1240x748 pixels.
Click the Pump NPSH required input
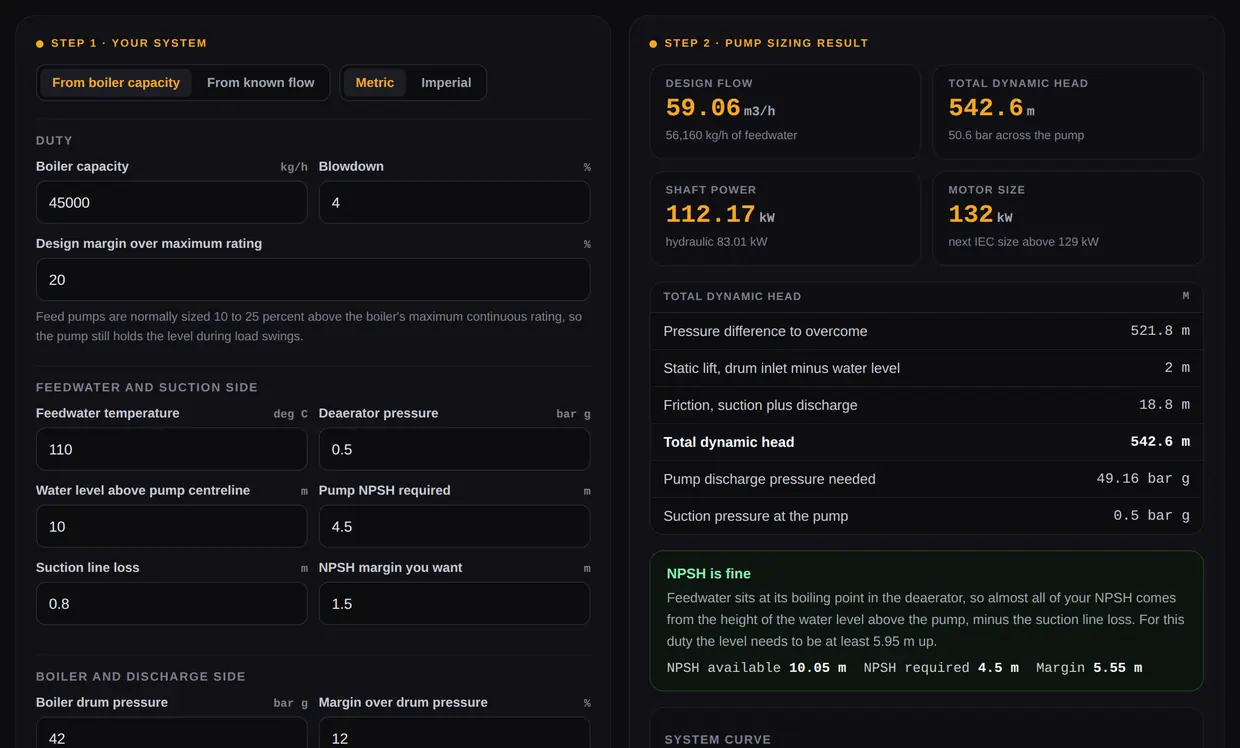click(x=454, y=526)
